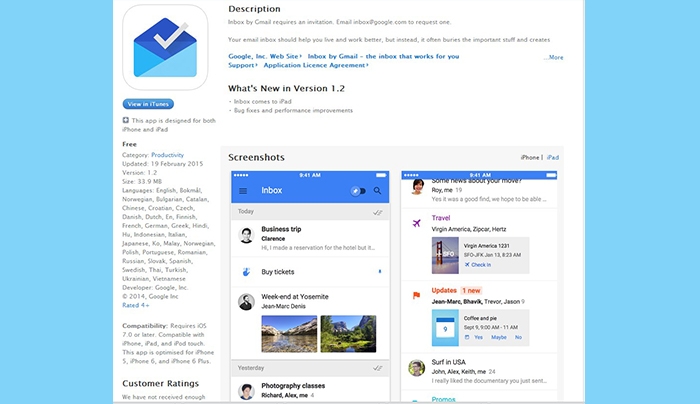Tap the sweep checkmark beside Yesterday
Image resolution: width=700 pixels, height=404 pixels.
tap(378, 368)
